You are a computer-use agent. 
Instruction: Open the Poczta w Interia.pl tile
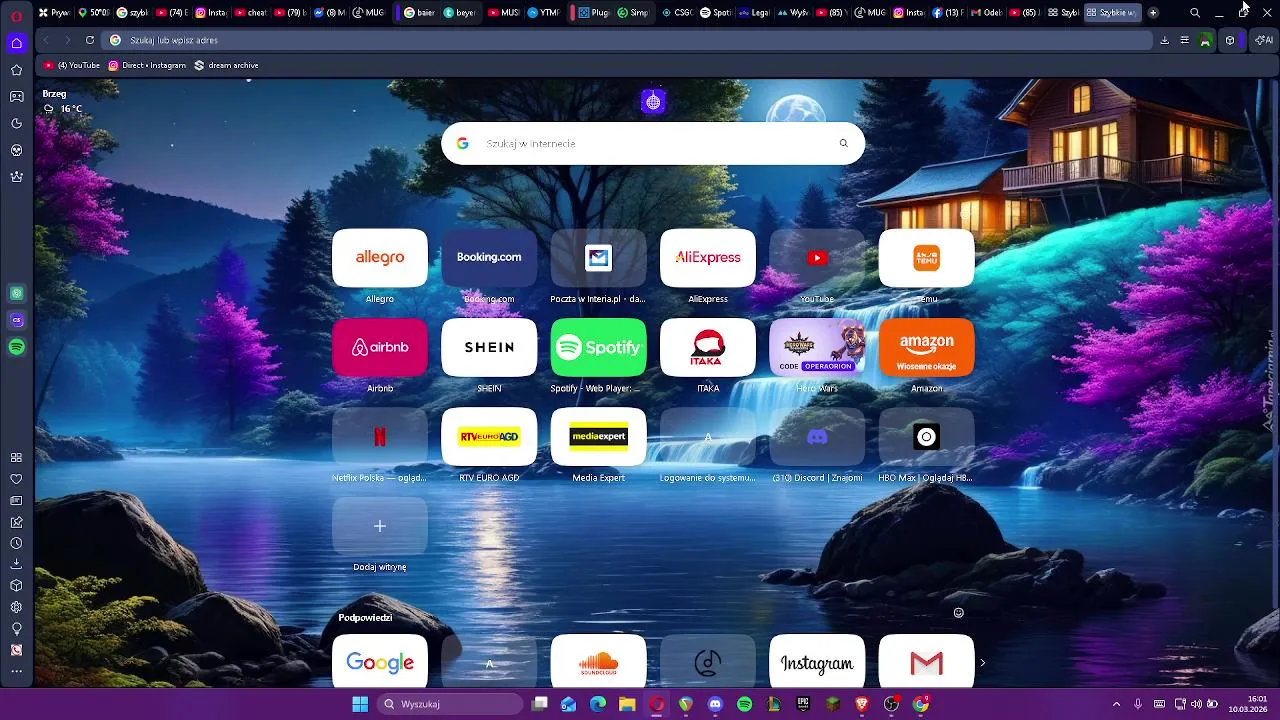(x=598, y=258)
